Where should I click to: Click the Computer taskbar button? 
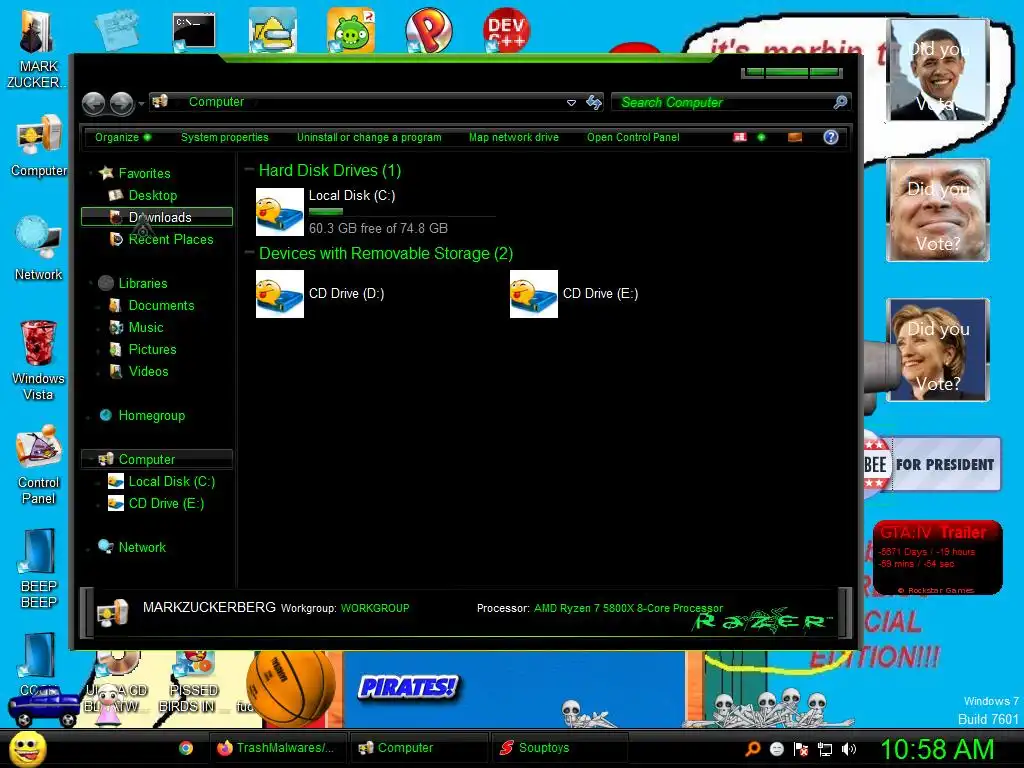pyautogui.click(x=419, y=748)
